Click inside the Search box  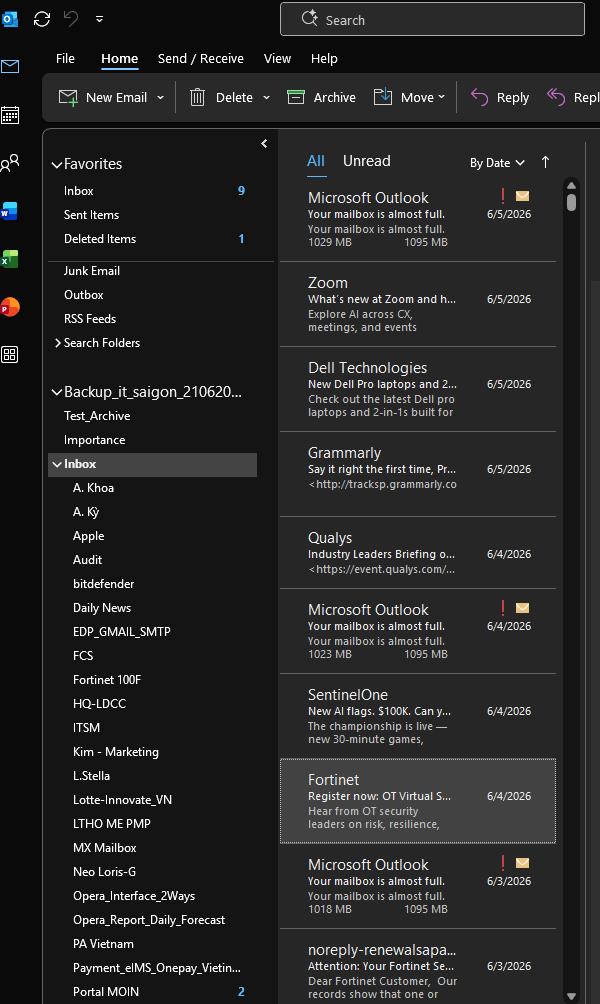point(432,20)
